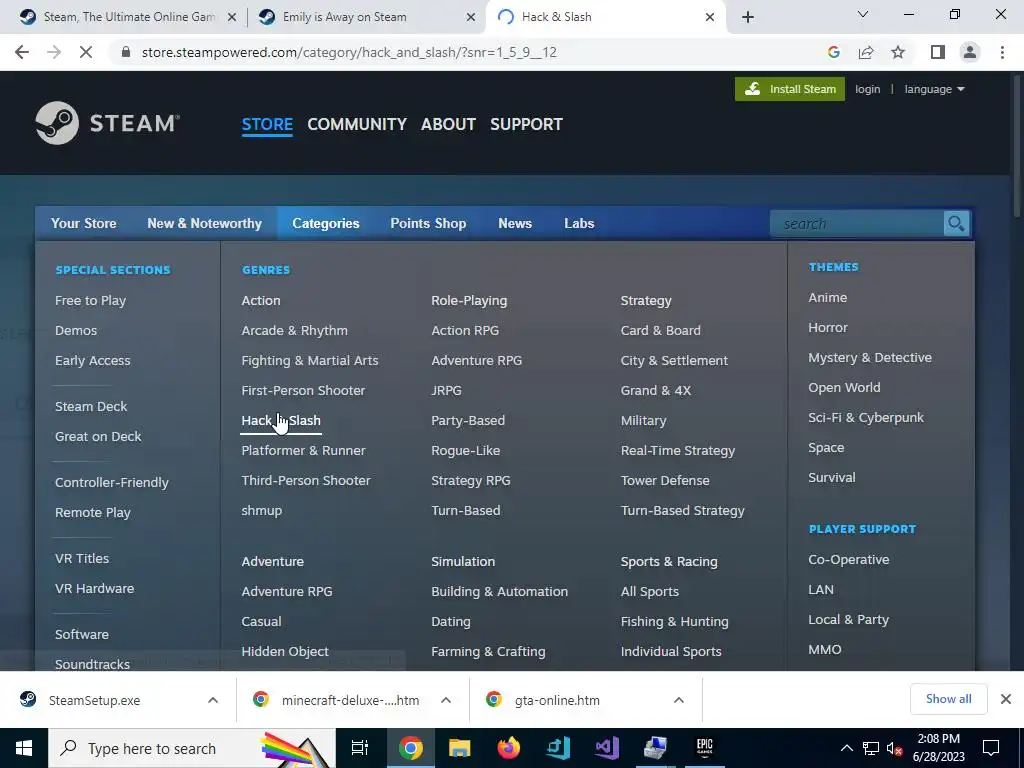Open Your Store menu
This screenshot has width=1024, height=768.
84,223
